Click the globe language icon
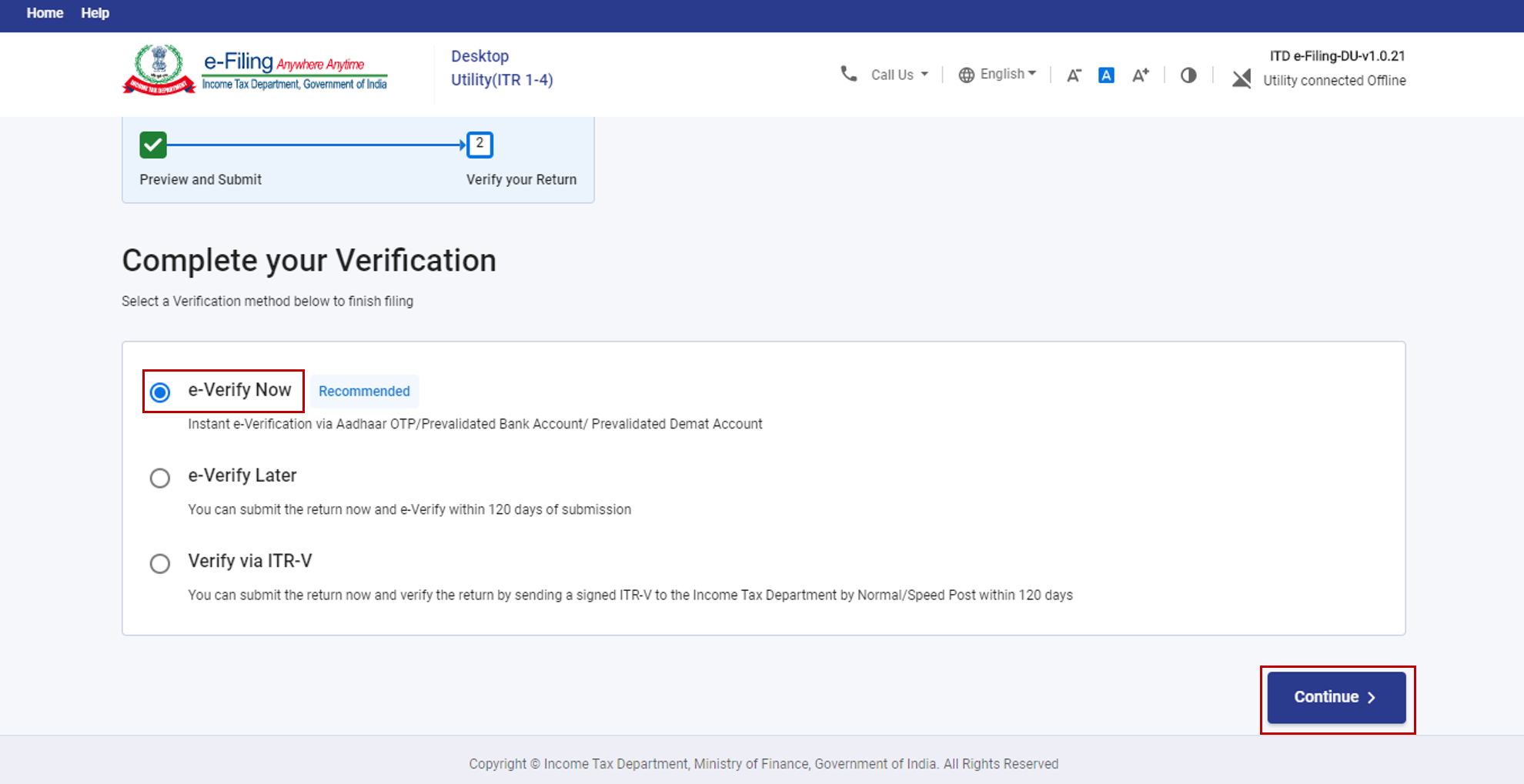Image resolution: width=1524 pixels, height=784 pixels. 966,75
